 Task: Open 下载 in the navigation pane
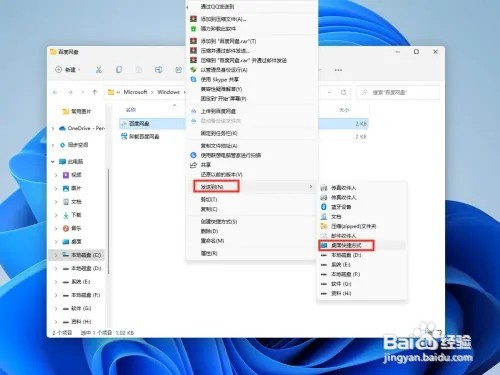tap(72, 215)
